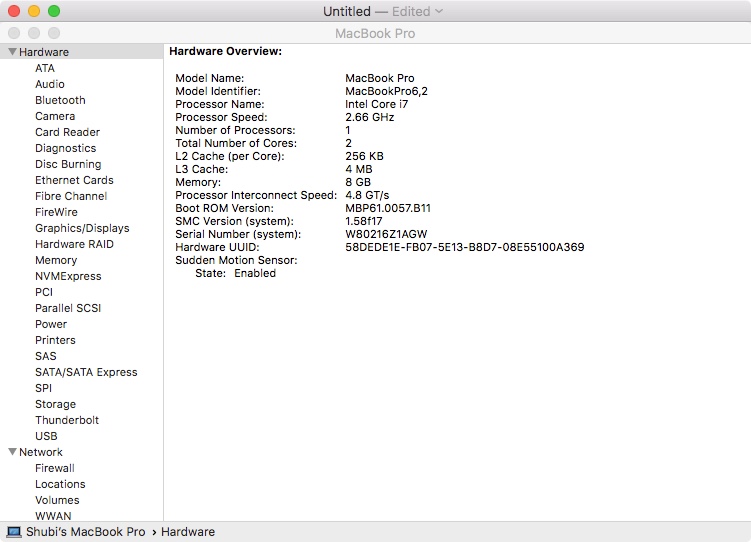Image resolution: width=751 pixels, height=542 pixels.
Task: Show Hardware RAID details
Action: click(x=74, y=244)
